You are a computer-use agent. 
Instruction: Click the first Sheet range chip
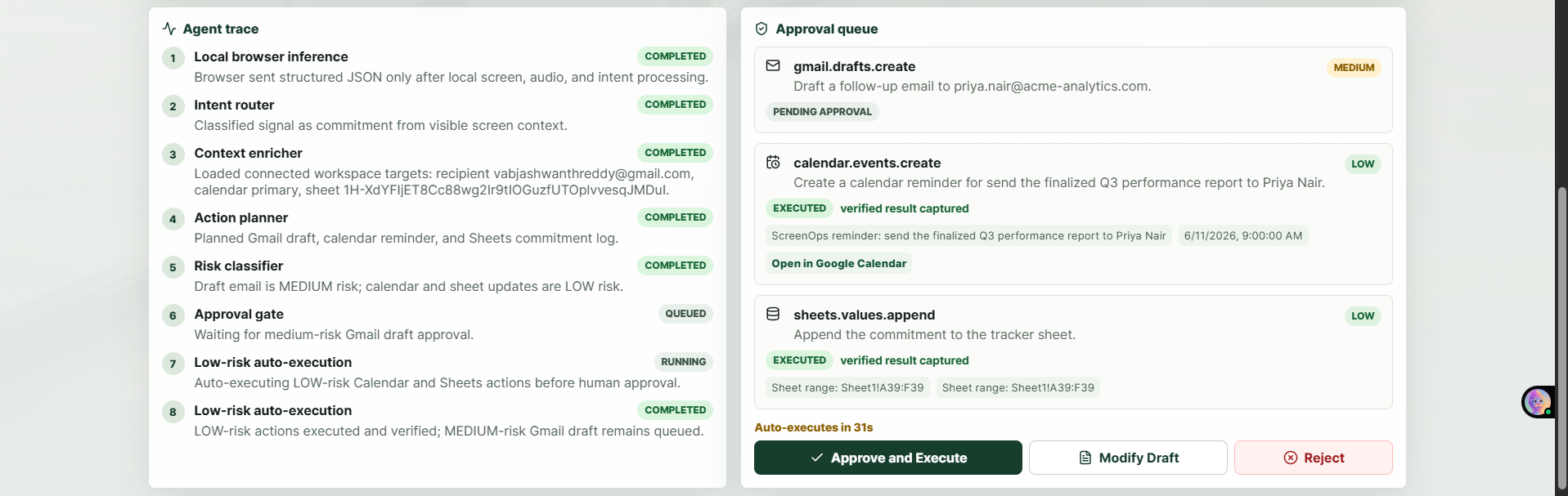[x=847, y=387]
